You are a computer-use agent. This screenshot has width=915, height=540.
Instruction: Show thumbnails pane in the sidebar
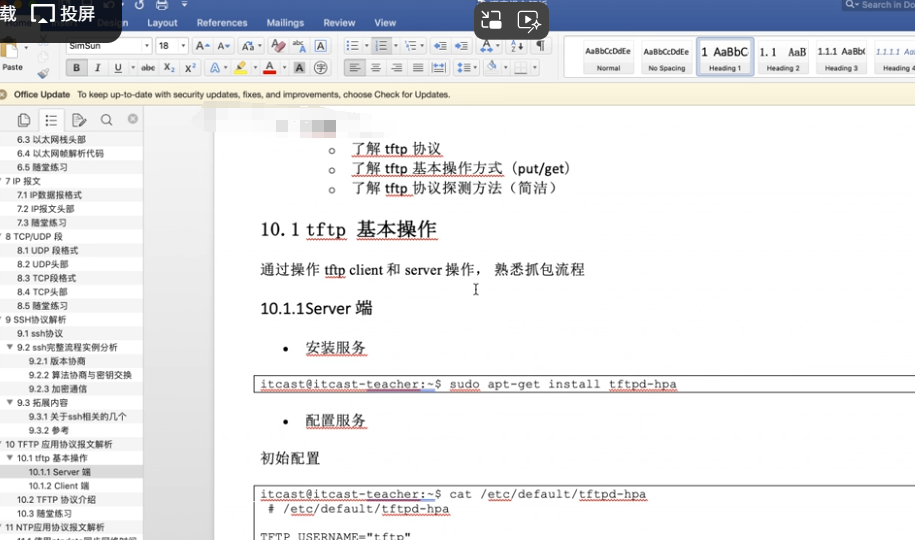pyautogui.click(x=24, y=120)
